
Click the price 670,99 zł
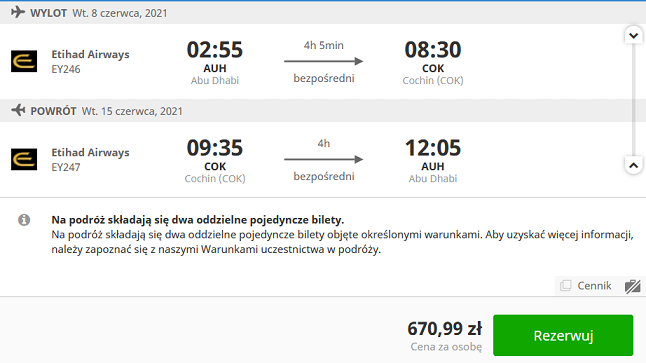tap(445, 329)
